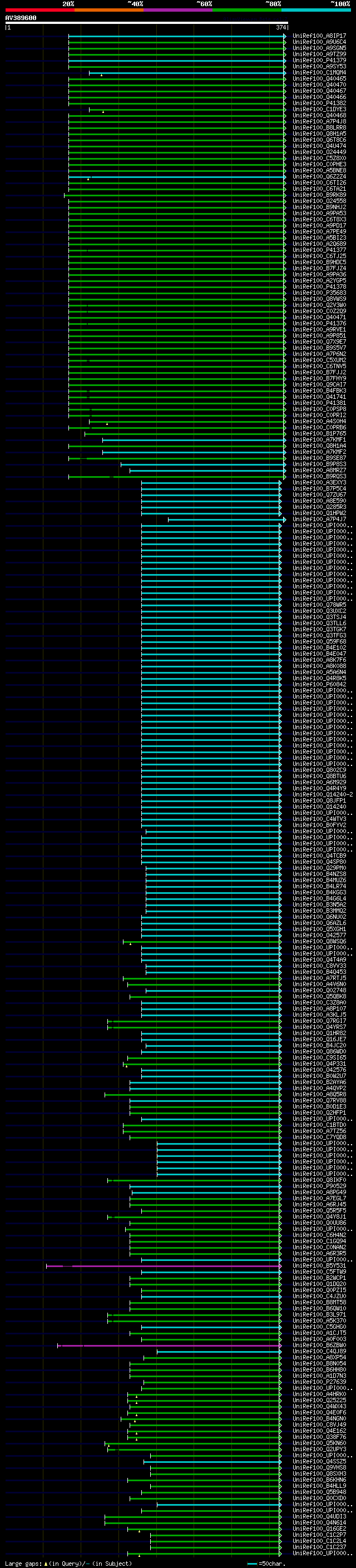Open hit UniRef100_P27639

click(x=319, y=1382)
